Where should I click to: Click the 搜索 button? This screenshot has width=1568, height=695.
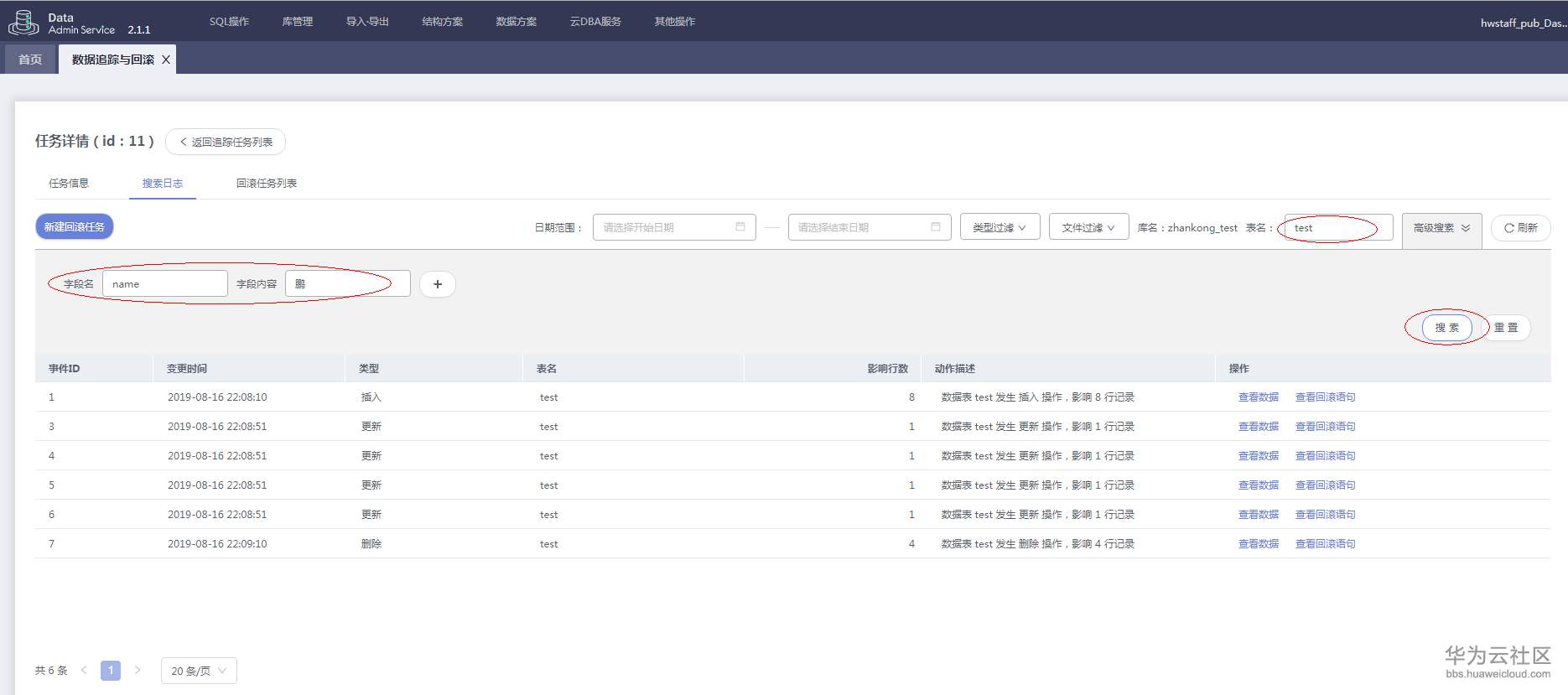(1447, 328)
